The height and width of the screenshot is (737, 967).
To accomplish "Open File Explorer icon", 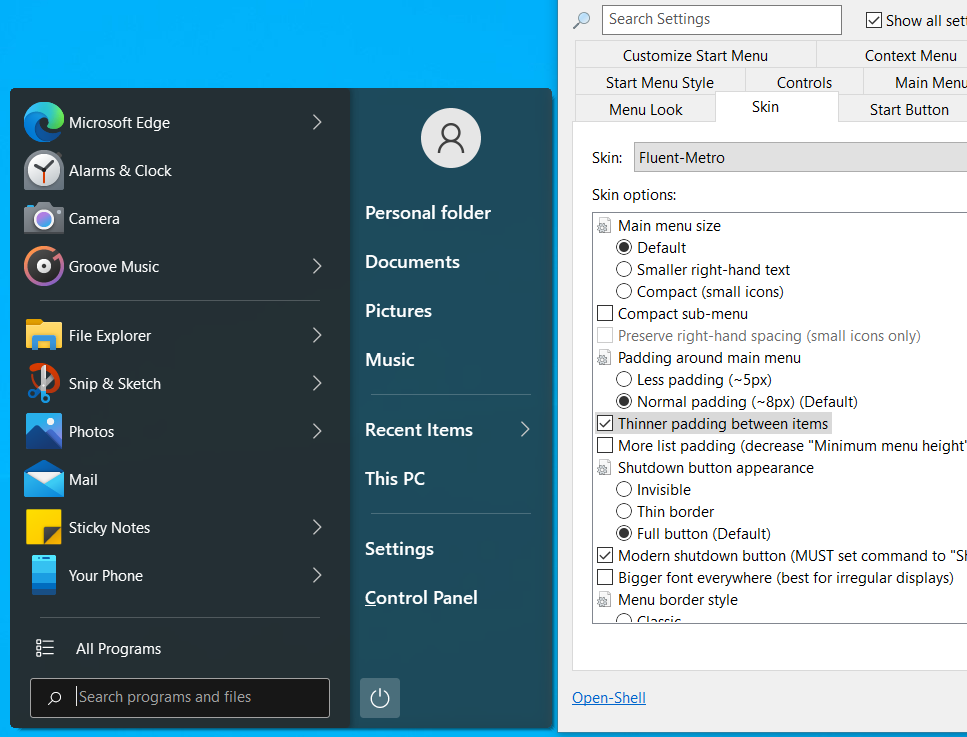I will [44, 335].
